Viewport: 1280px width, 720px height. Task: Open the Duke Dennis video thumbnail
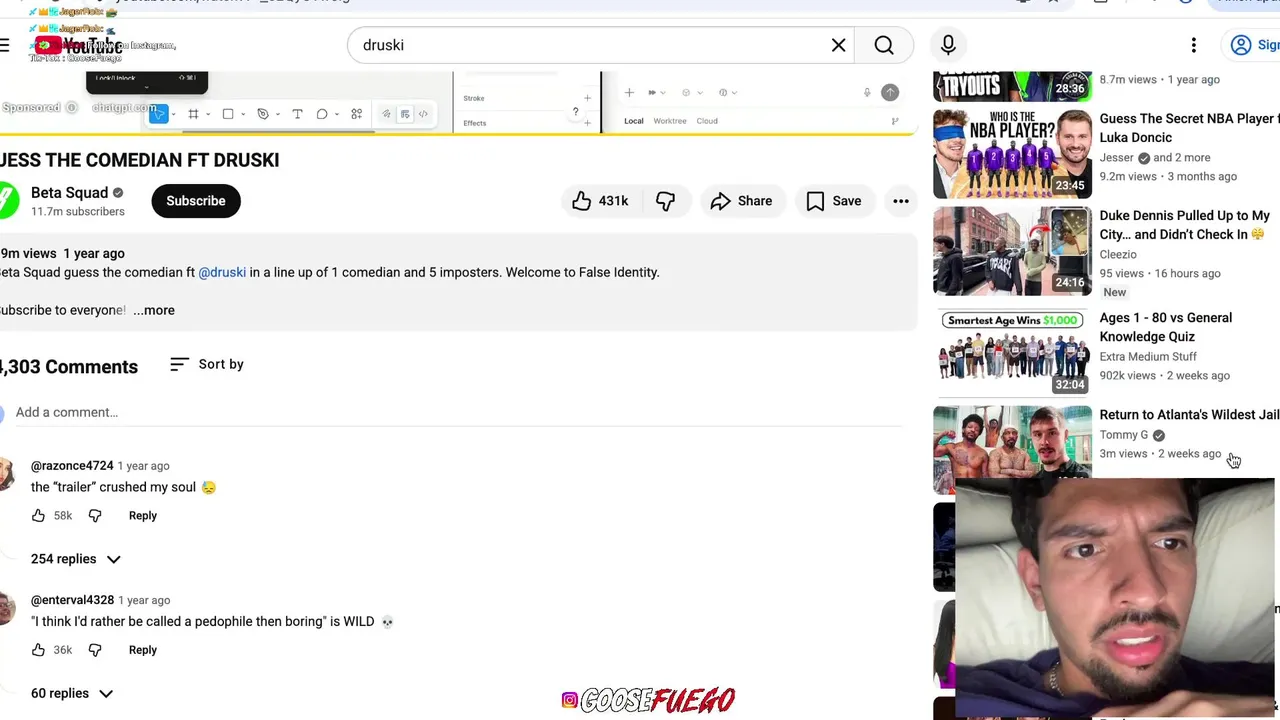tap(1012, 251)
